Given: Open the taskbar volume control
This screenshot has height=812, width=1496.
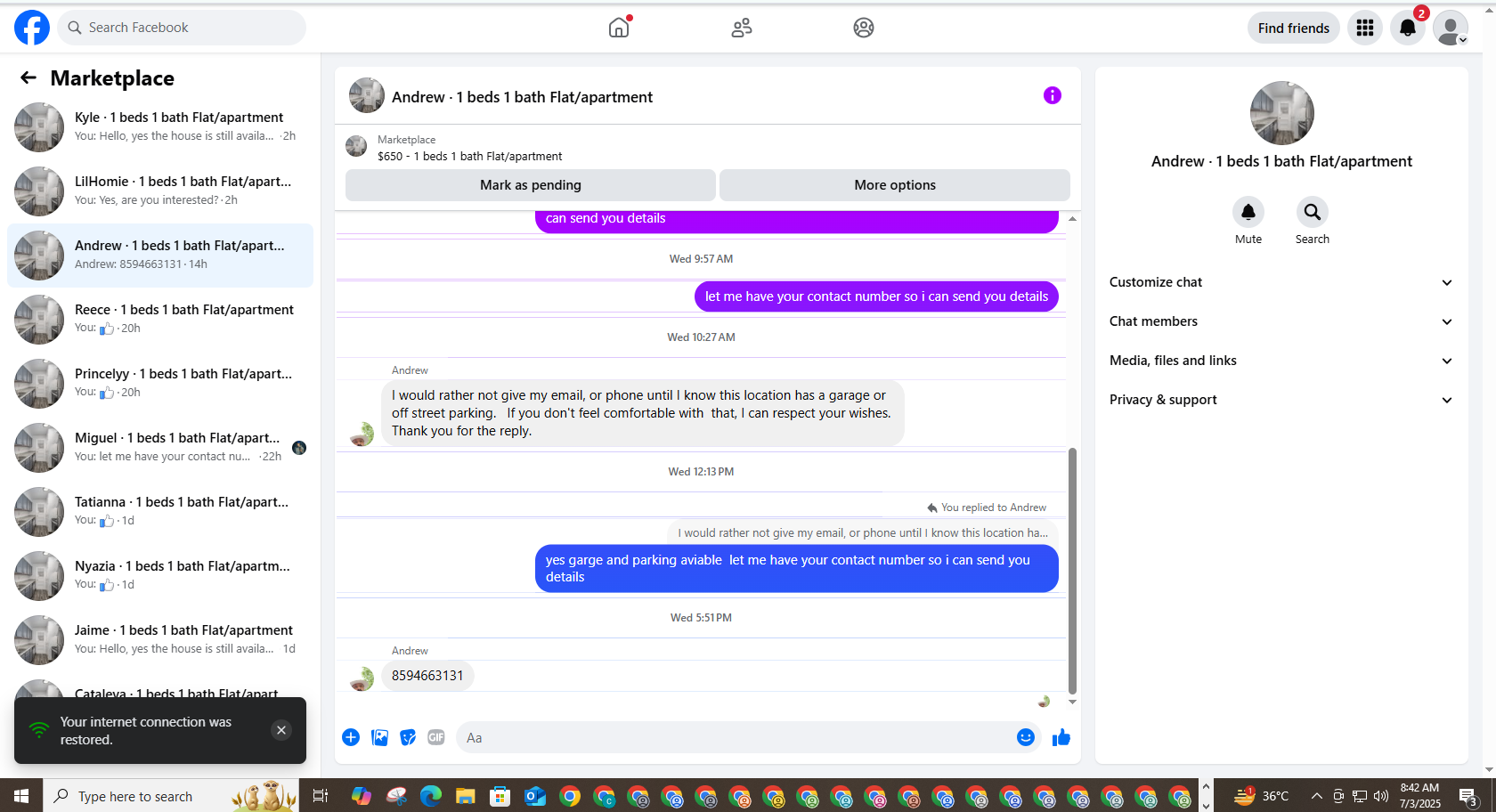Looking at the screenshot, I should [1381, 796].
